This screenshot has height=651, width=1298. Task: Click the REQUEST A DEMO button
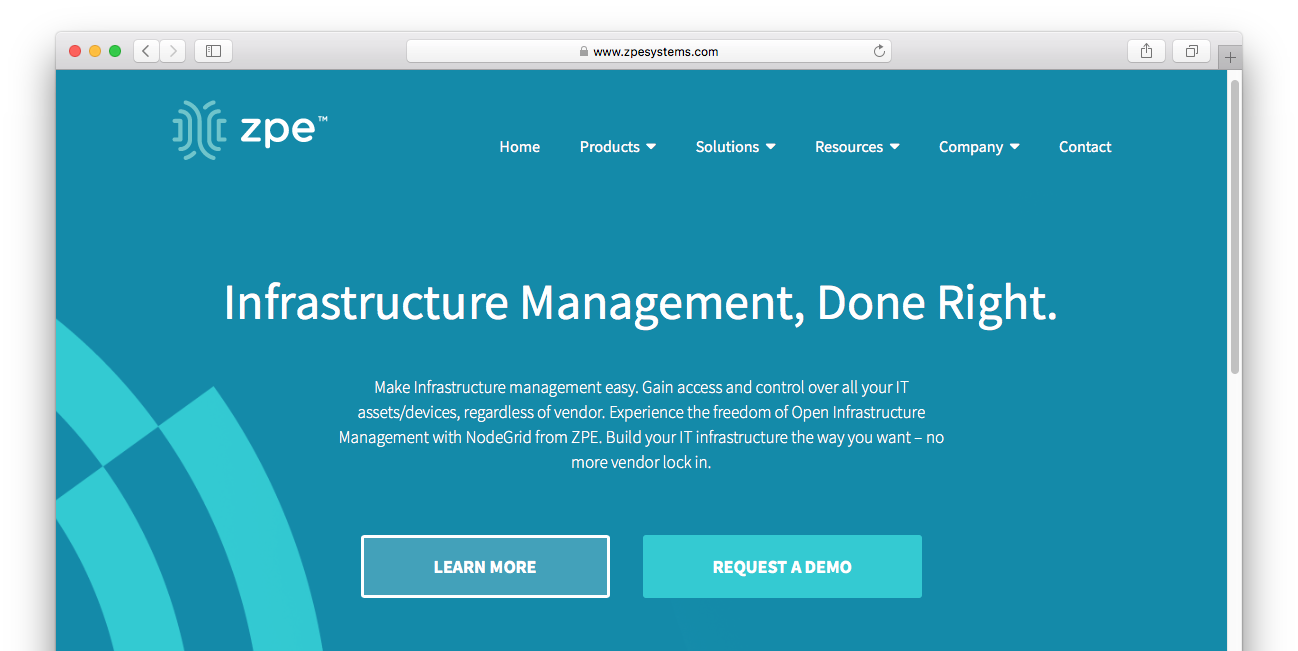click(x=782, y=567)
